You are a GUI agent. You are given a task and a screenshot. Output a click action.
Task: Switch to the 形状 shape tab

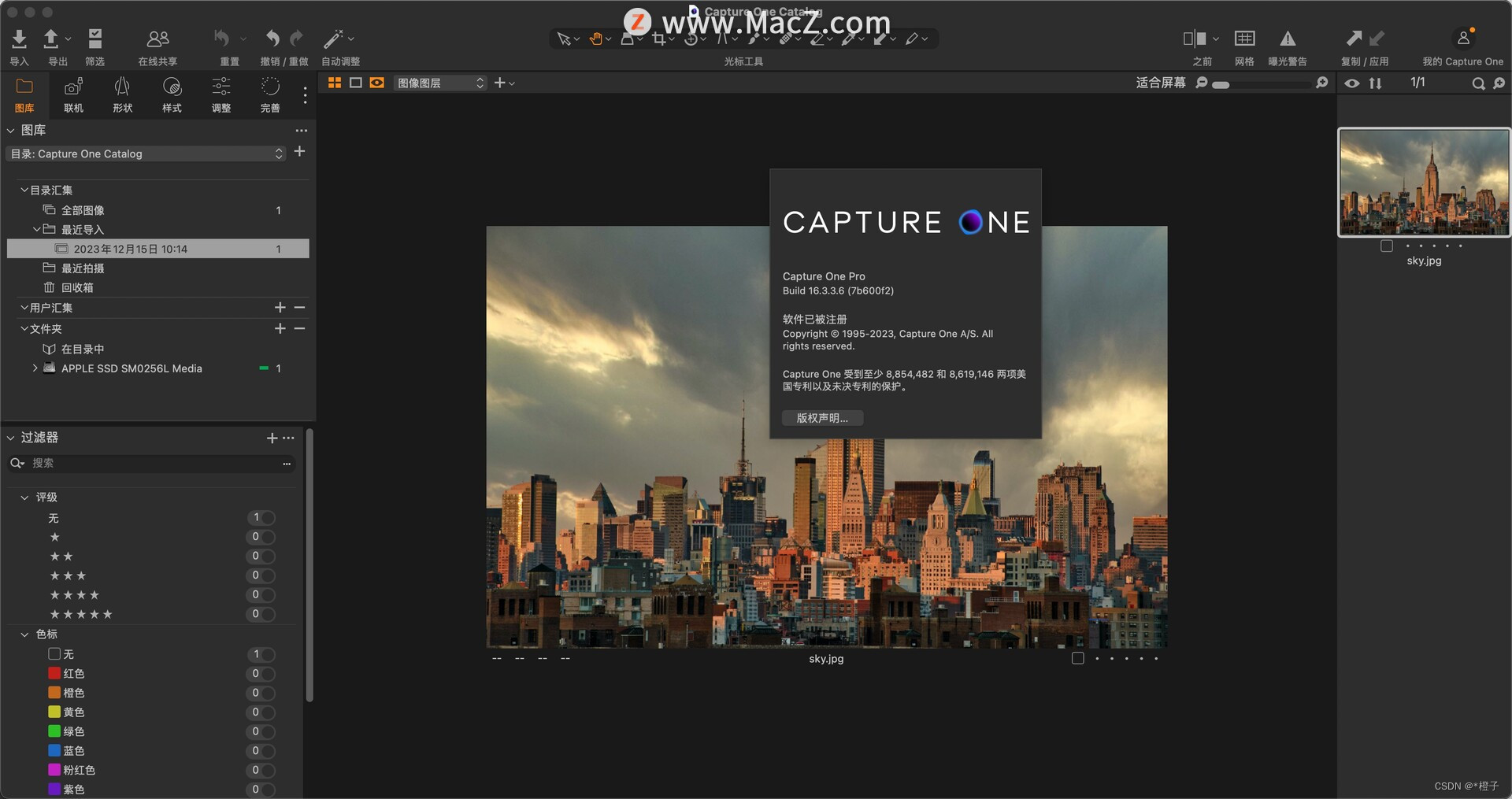(x=123, y=94)
